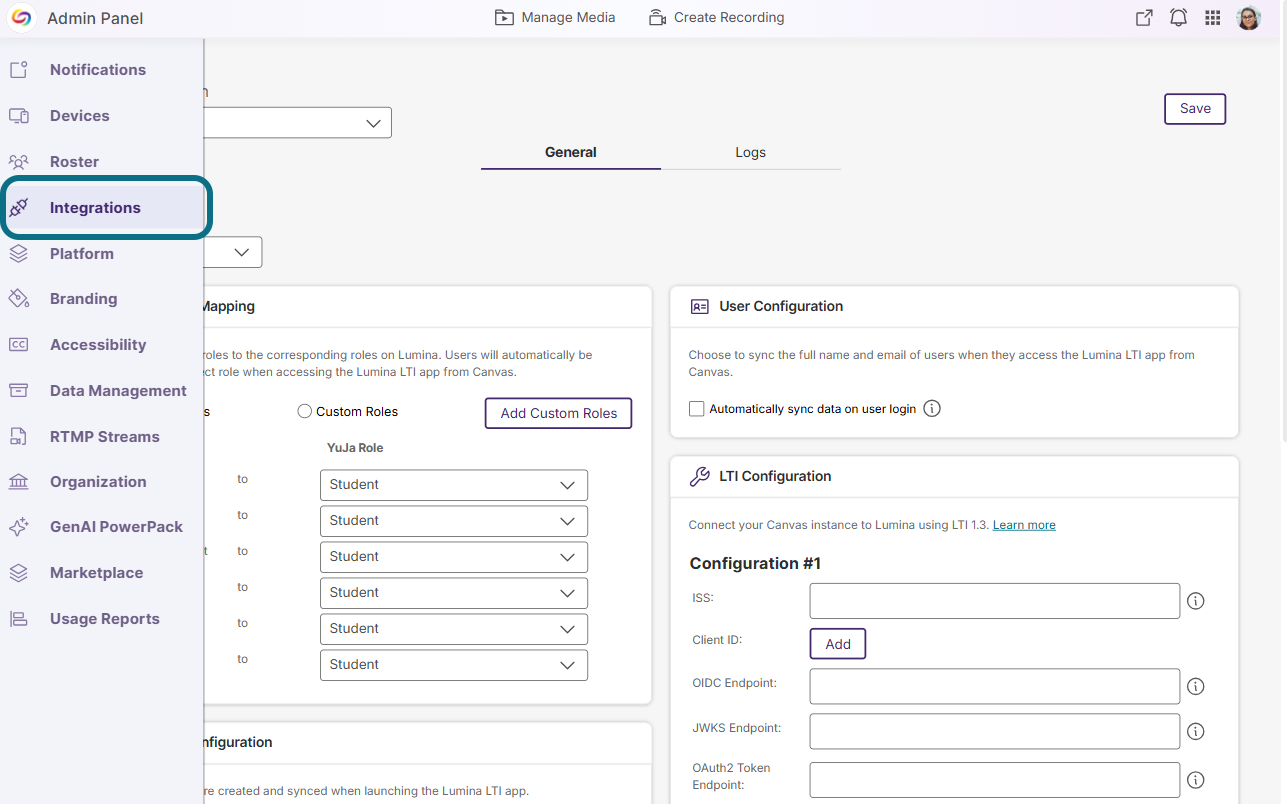Click the Marketplace icon
Screen dimensions: 1287x804
tap(18, 573)
